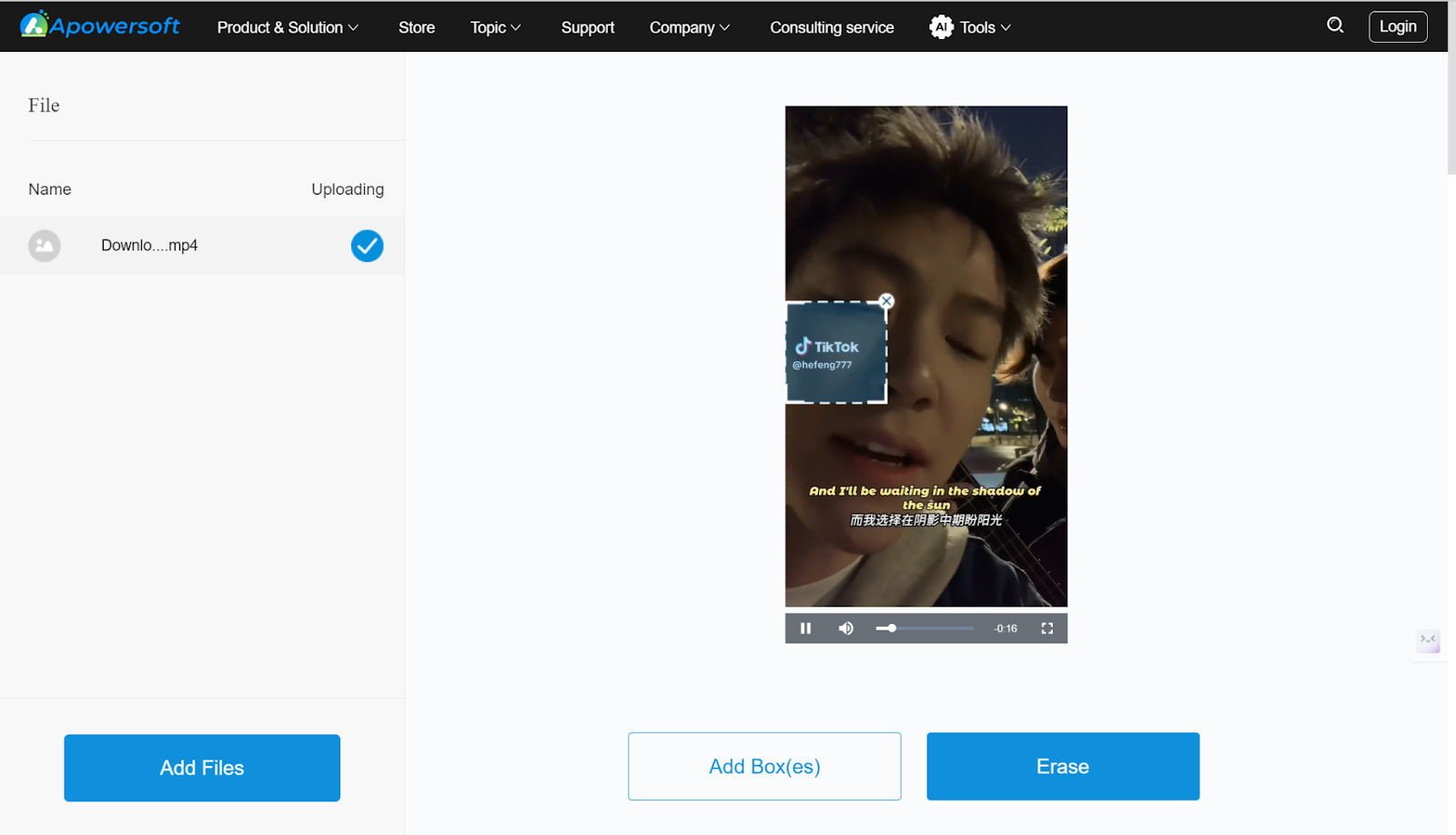Expand the Topic dropdown
The height and width of the screenshot is (835, 1456).
point(496,27)
